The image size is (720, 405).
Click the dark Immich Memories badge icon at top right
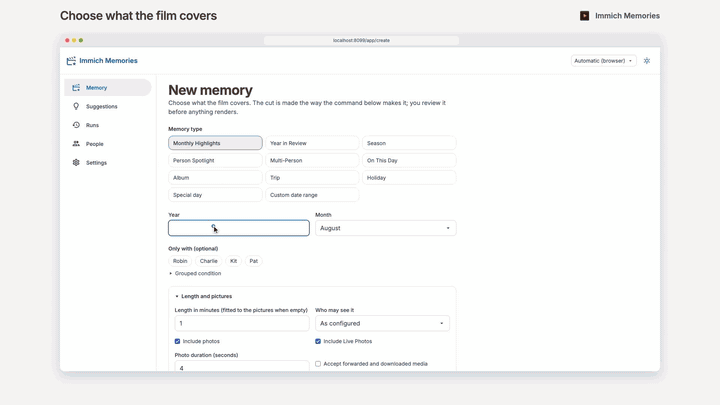click(x=585, y=16)
